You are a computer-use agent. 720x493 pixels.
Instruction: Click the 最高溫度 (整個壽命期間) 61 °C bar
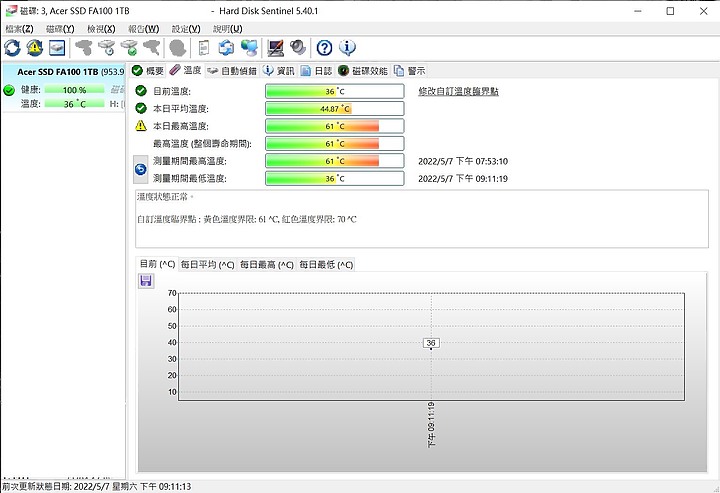tap(335, 144)
